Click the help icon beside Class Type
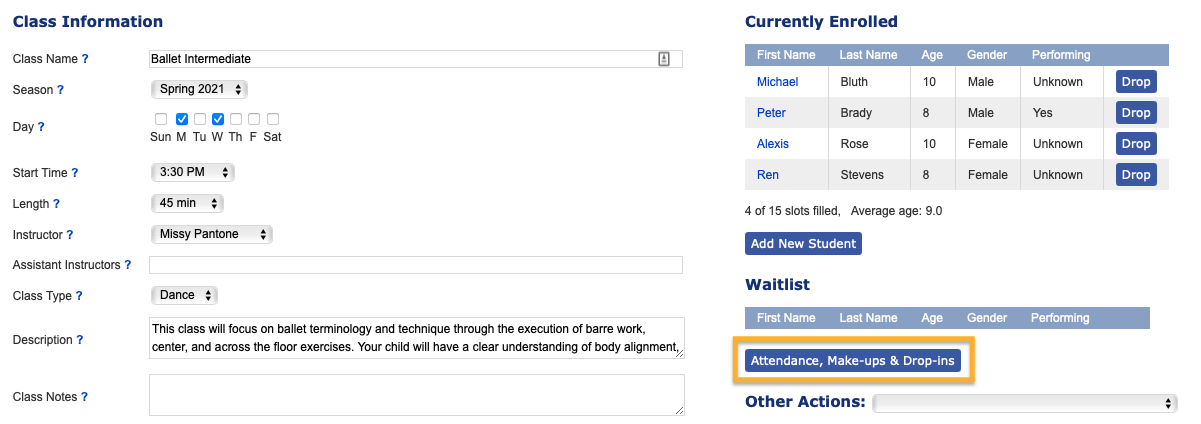Screen dimensions: 1201x424 click(79, 296)
